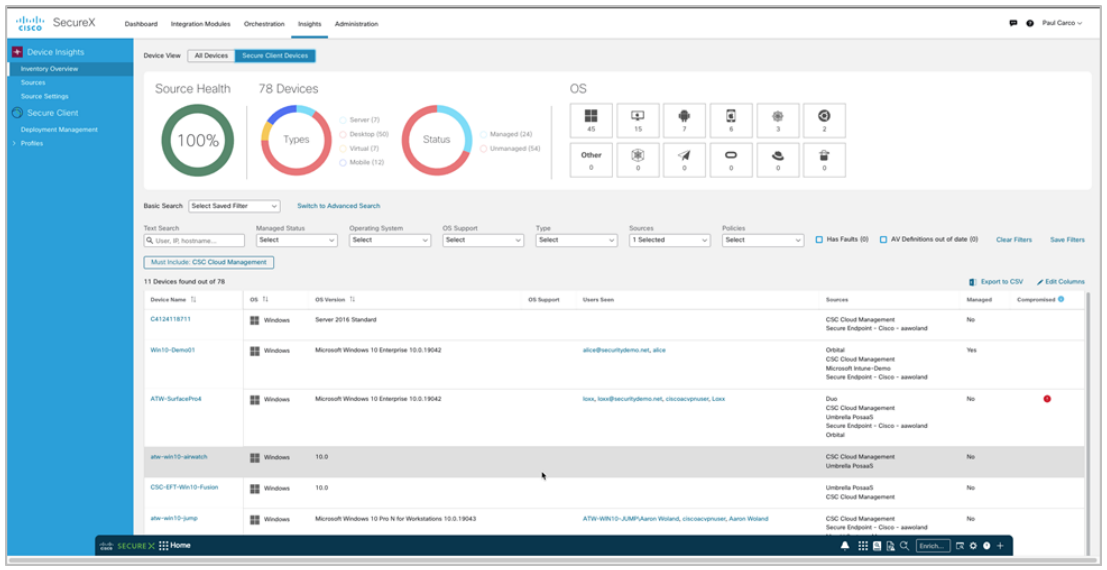
Task: Click the round icon next to ribbon gear
Action: click(986, 546)
